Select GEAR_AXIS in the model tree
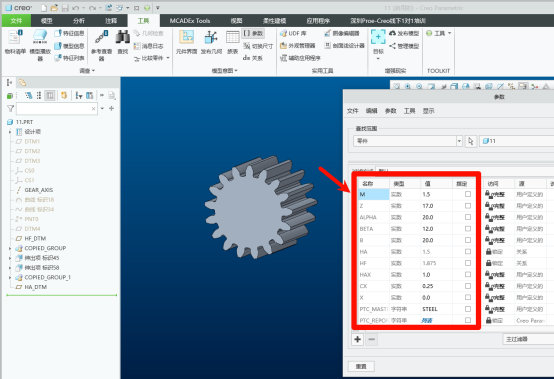Image resolution: width=554 pixels, height=379 pixels. [39, 190]
